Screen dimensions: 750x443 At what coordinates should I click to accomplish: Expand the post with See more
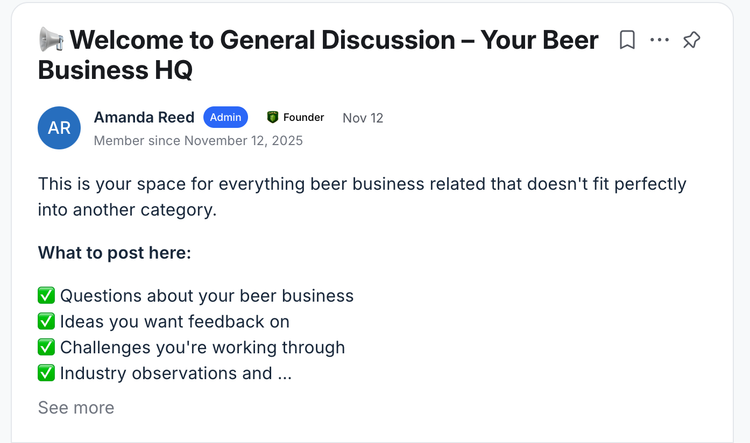(76, 407)
